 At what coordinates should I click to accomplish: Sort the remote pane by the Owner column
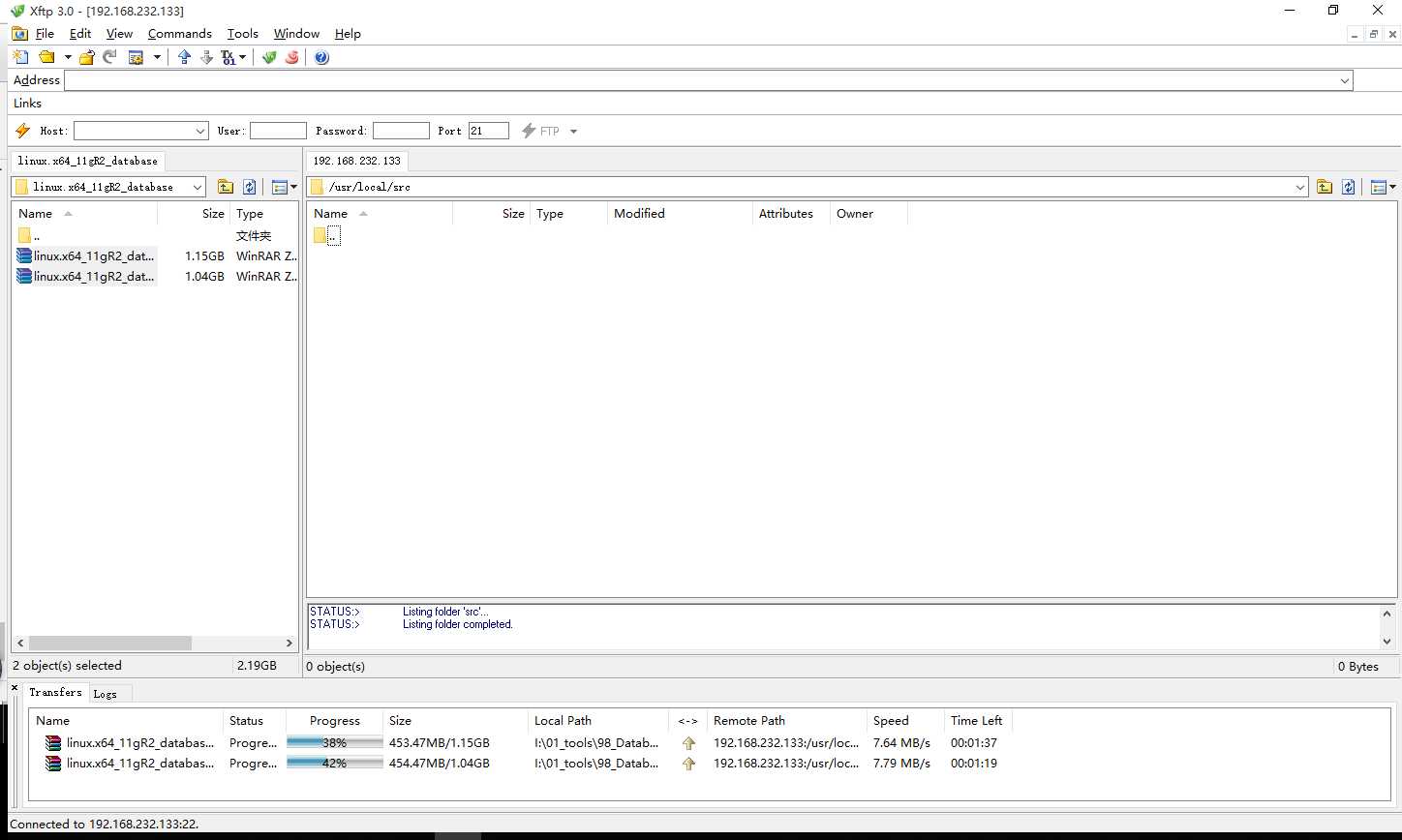click(x=869, y=213)
